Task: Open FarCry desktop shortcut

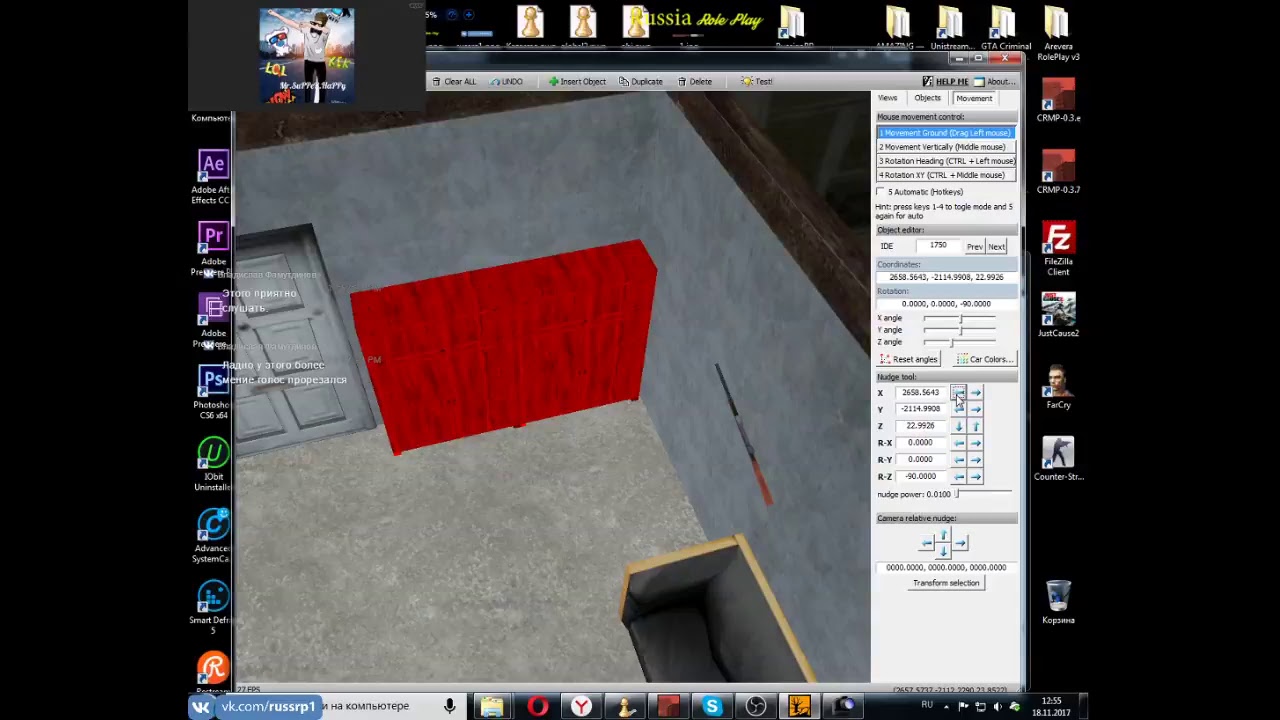Action: click(x=1058, y=387)
